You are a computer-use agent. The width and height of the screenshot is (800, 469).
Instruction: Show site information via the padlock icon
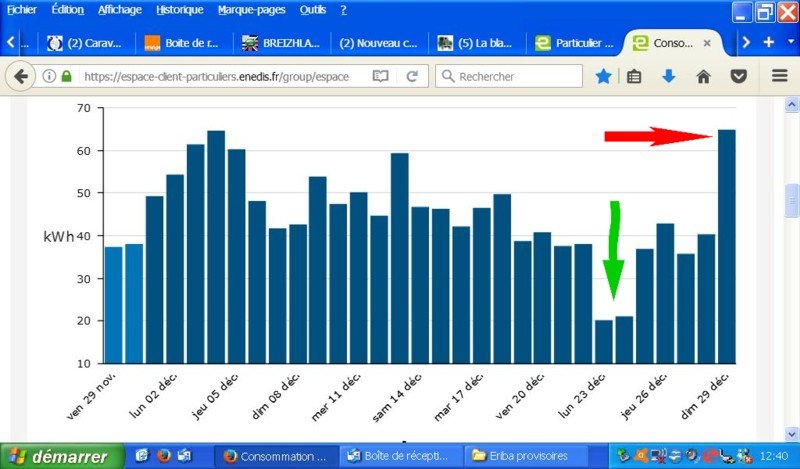[x=67, y=76]
